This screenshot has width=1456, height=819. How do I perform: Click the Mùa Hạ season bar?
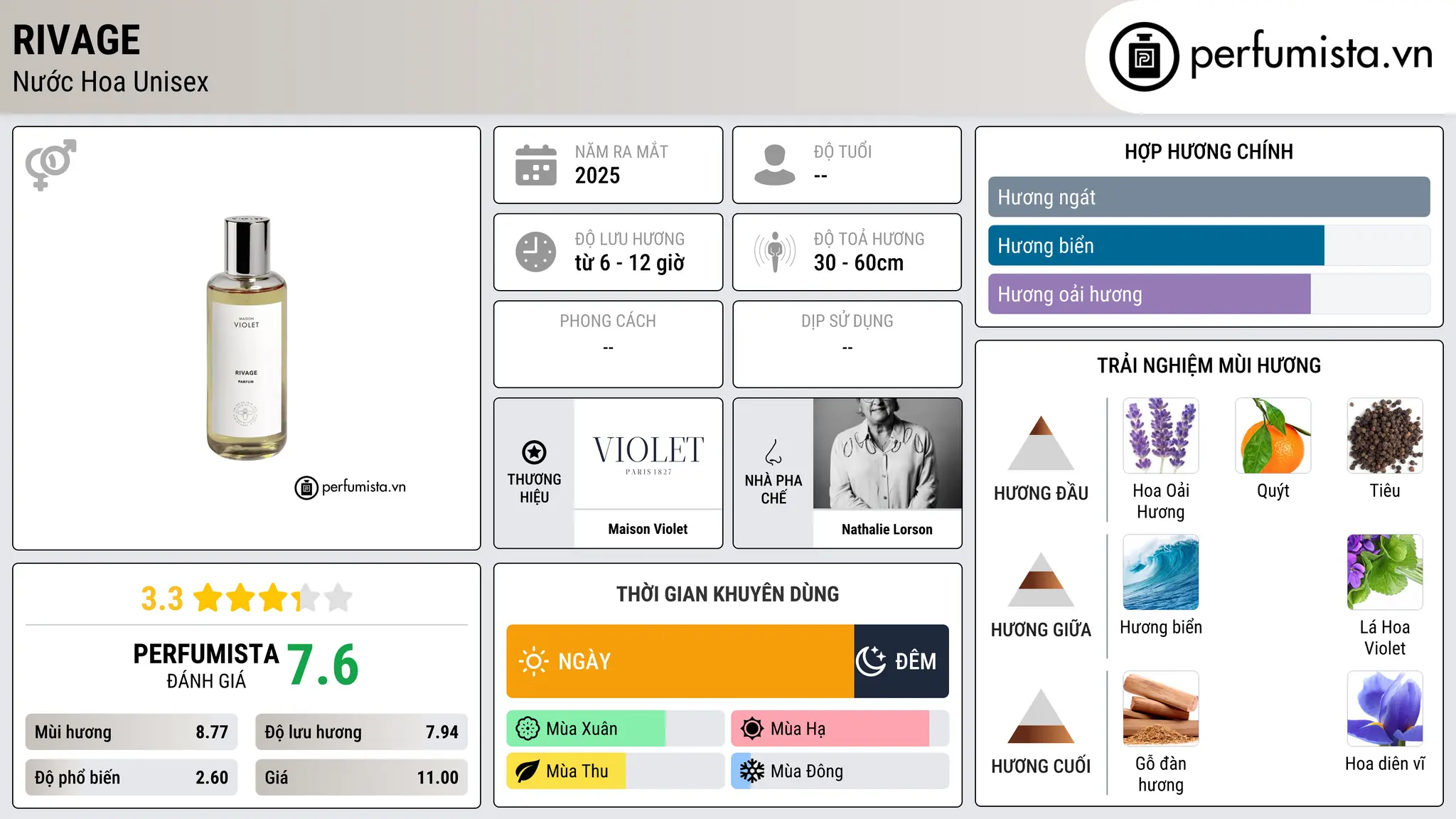(x=840, y=729)
